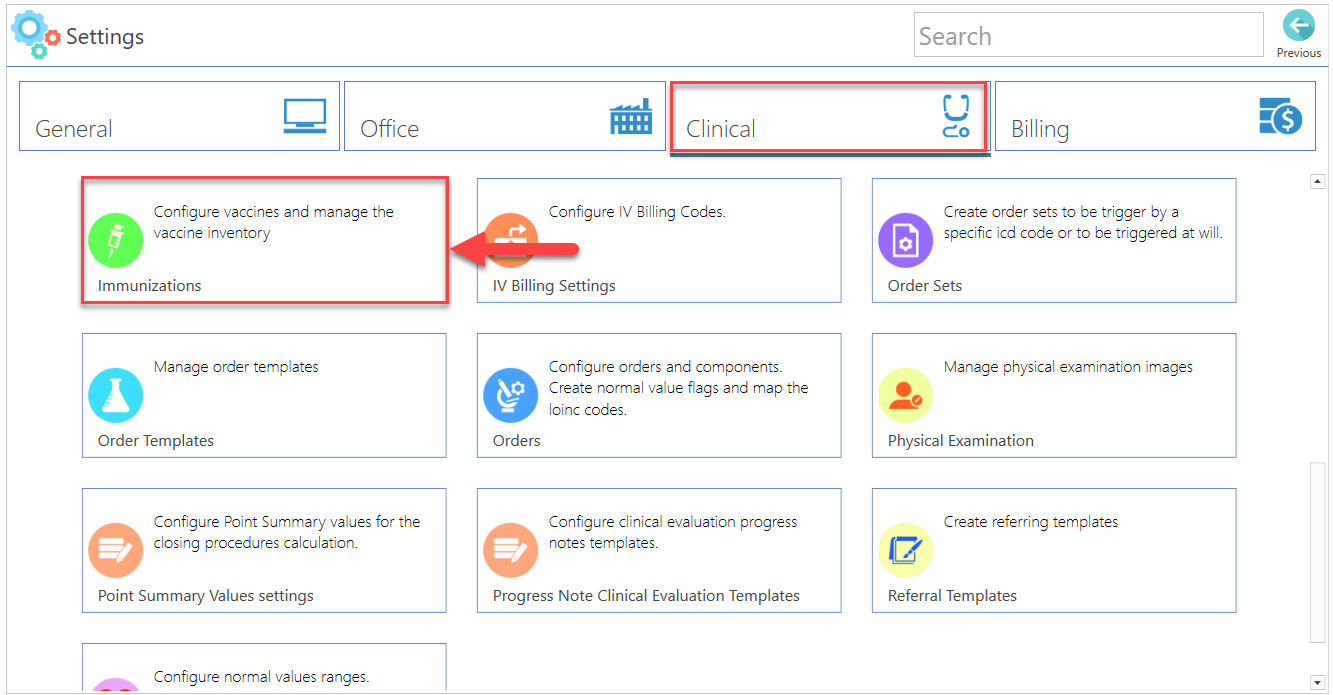
Task: Click the Previous label text
Action: 1298,53
